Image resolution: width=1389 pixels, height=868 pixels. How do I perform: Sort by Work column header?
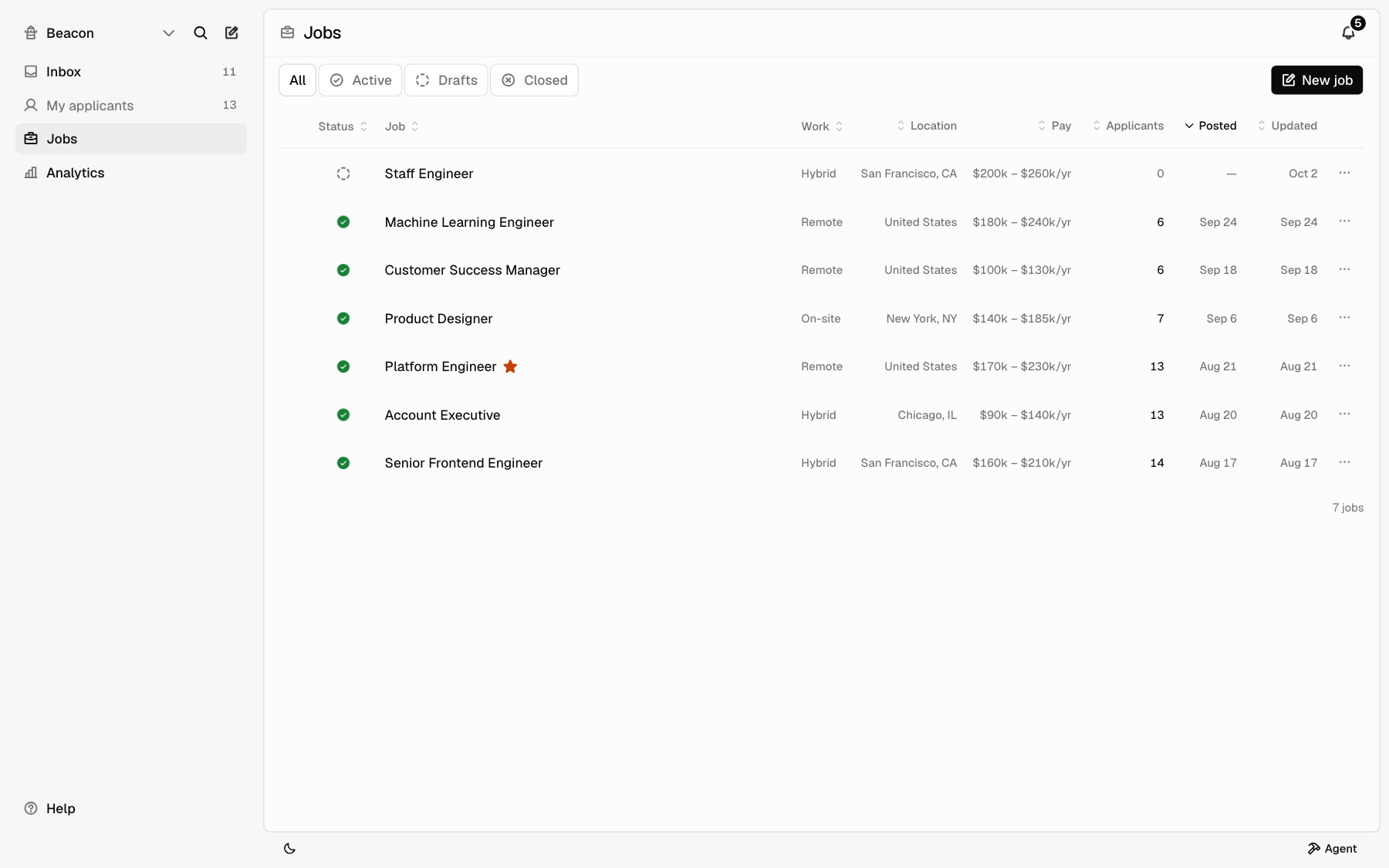(822, 127)
